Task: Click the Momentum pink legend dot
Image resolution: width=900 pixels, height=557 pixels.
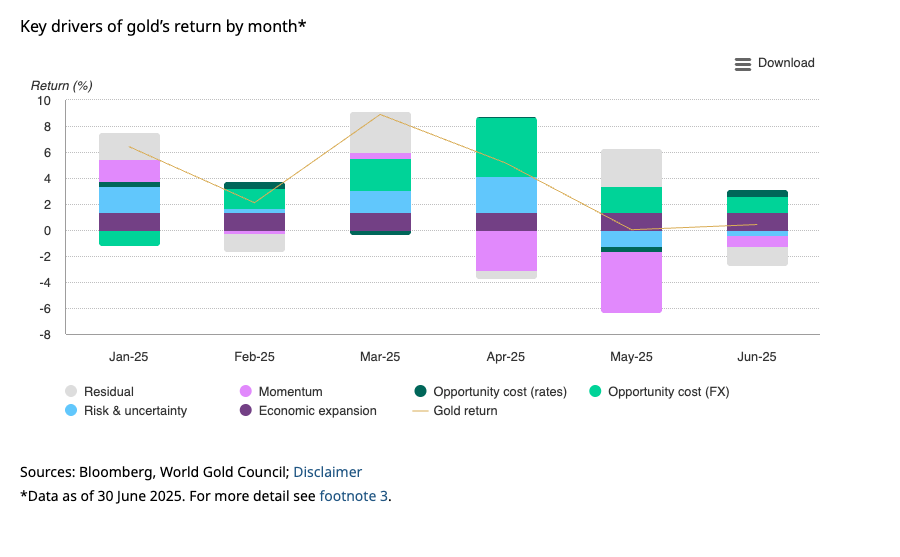Action: coord(246,392)
